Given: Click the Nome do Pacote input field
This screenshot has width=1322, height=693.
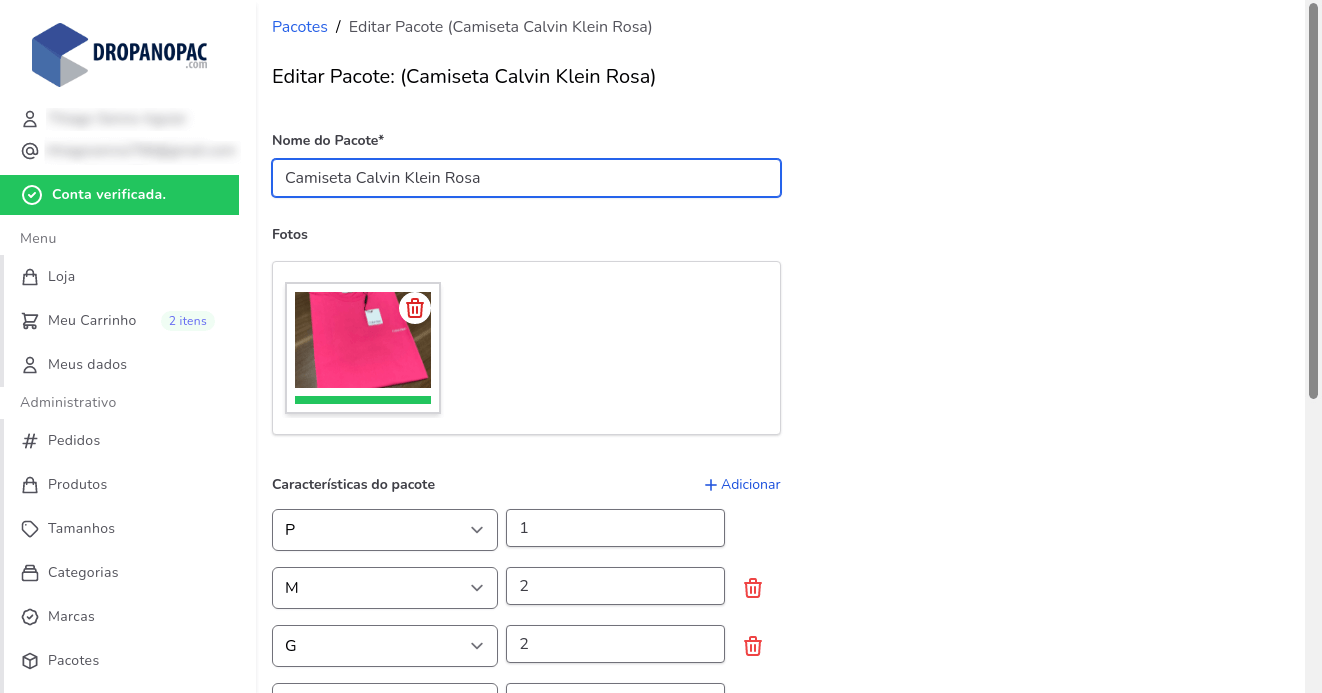Looking at the screenshot, I should [x=526, y=178].
